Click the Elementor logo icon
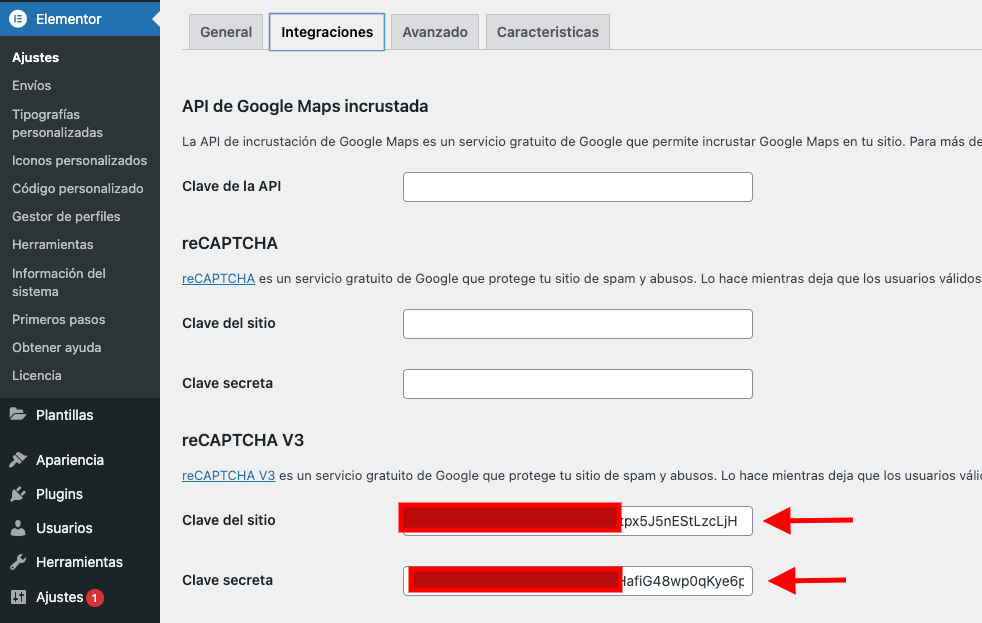982x623 pixels. pos(18,19)
